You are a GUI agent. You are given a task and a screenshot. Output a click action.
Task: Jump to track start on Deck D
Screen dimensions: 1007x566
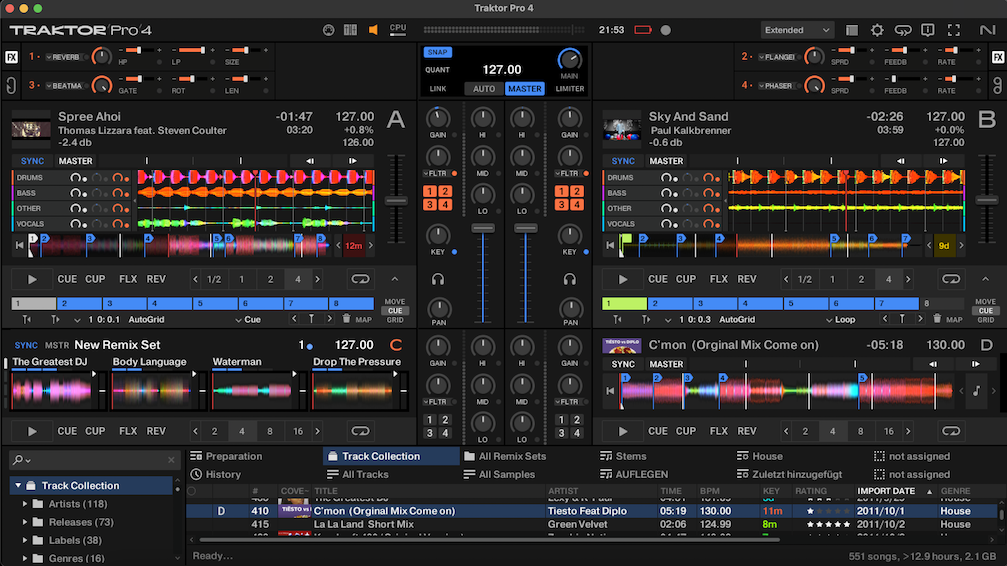[610, 391]
